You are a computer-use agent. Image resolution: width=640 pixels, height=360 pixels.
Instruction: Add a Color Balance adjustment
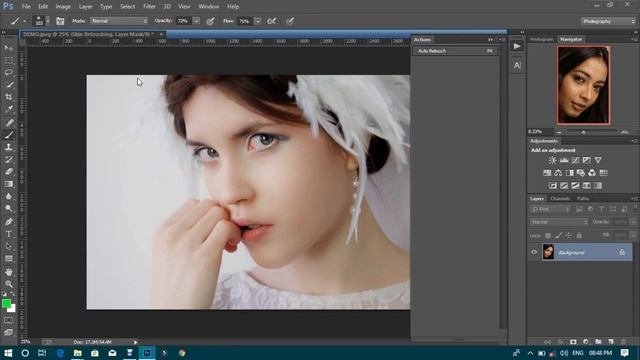(558, 173)
